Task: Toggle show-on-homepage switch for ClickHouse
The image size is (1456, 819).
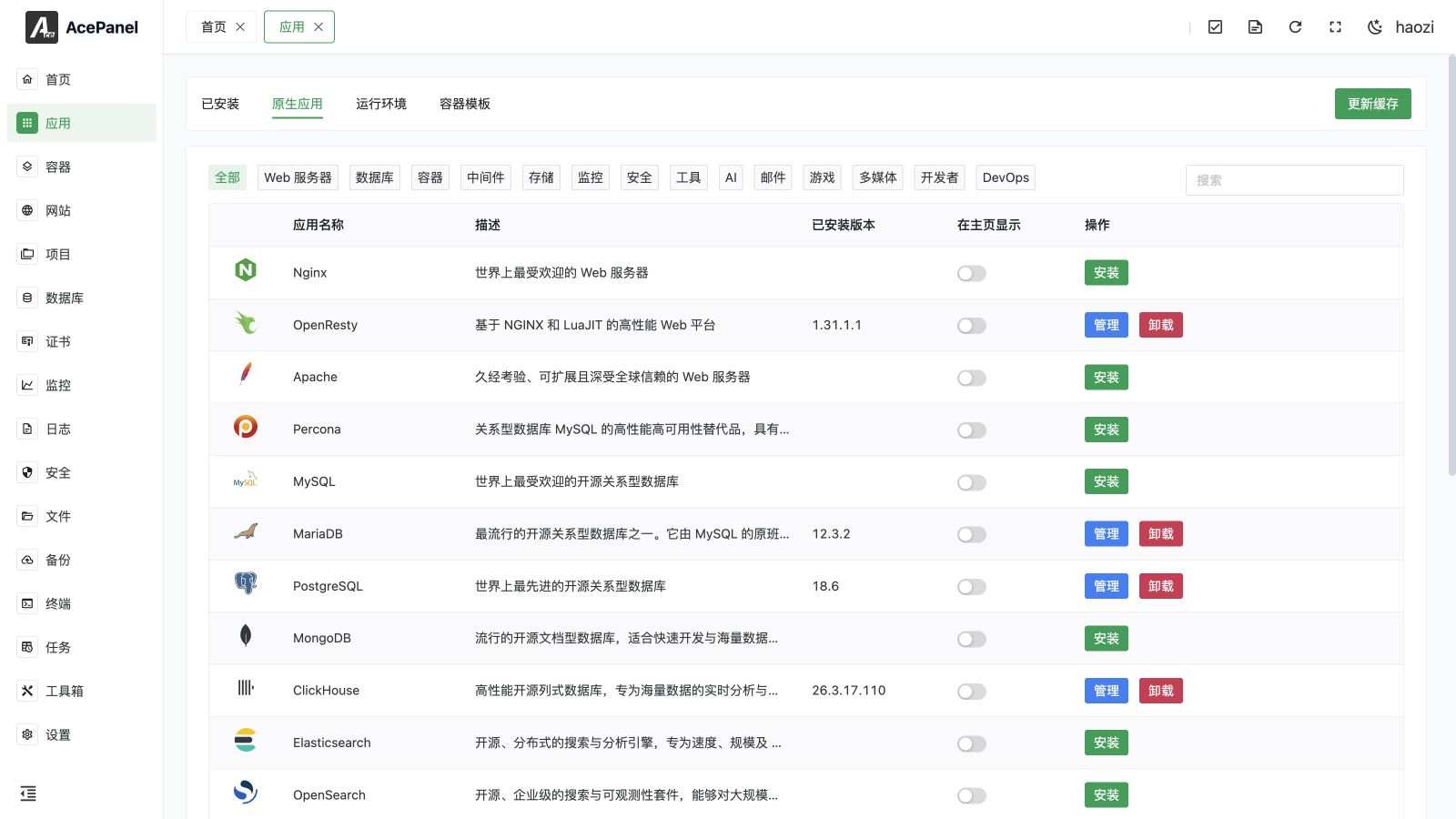Action: [x=972, y=692]
